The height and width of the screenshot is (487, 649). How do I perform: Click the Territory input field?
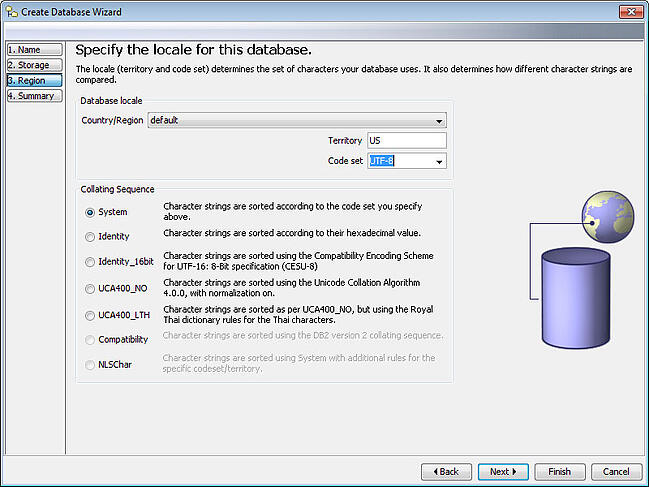(406, 141)
